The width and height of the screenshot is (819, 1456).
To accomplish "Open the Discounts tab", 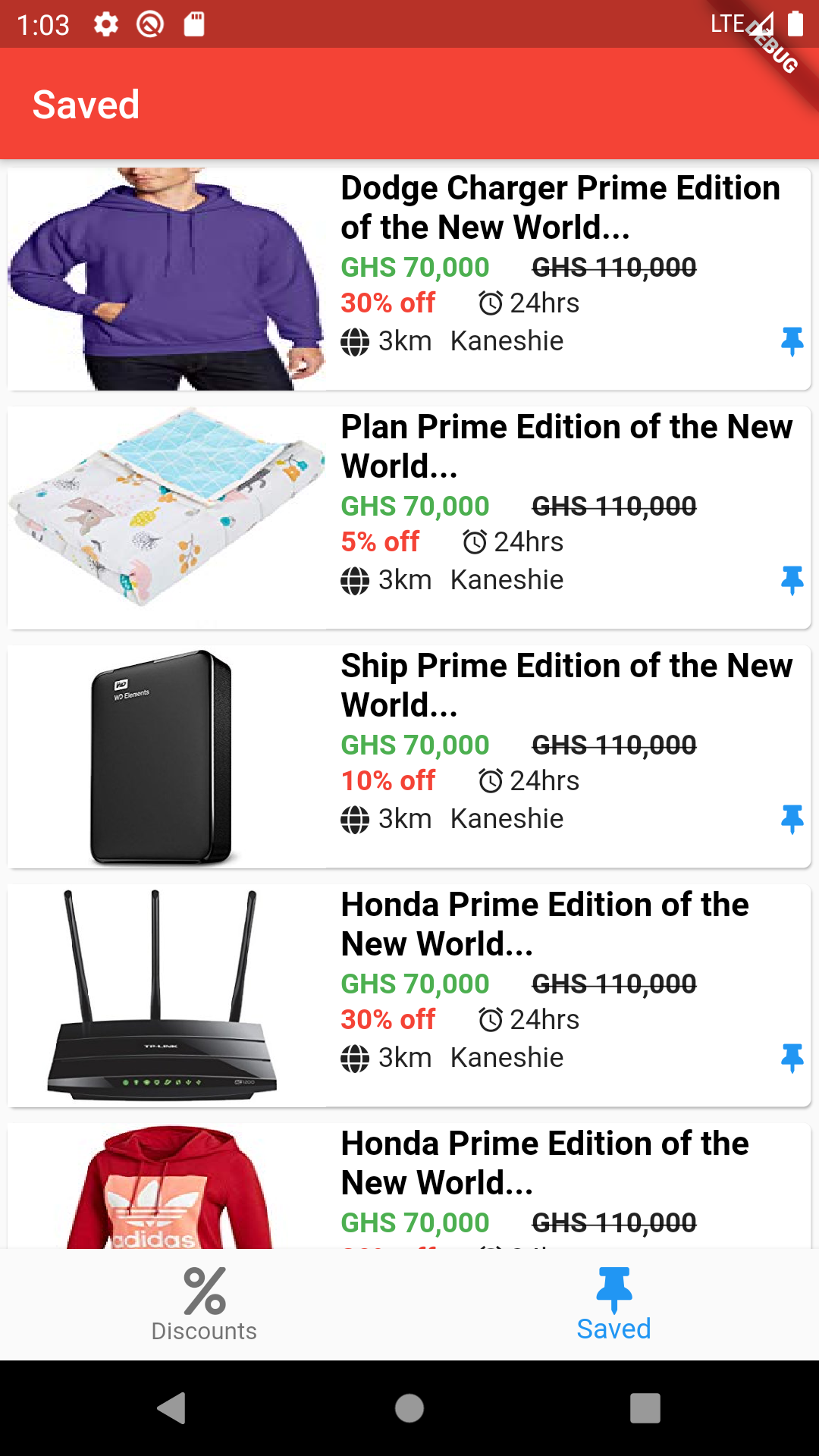I will pos(205,1304).
